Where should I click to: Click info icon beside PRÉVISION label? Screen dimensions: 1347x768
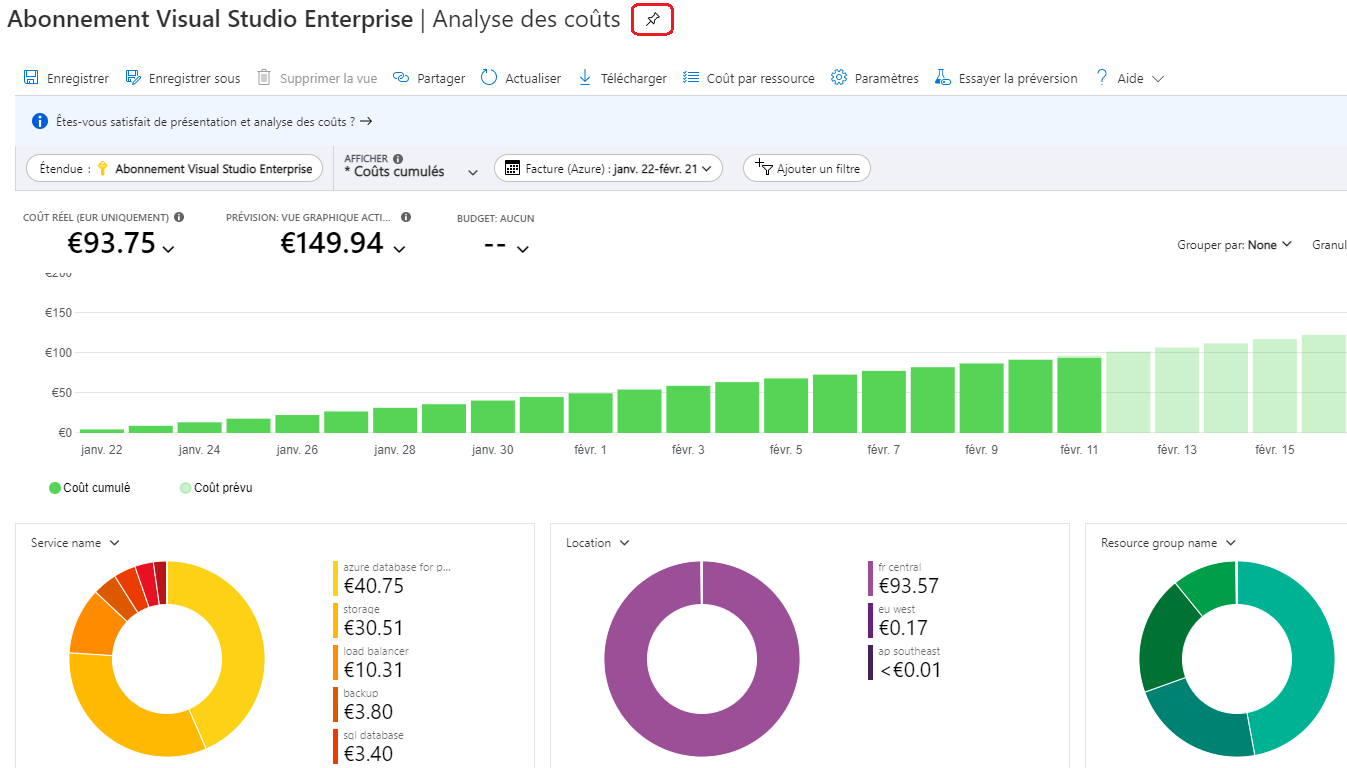coord(406,217)
